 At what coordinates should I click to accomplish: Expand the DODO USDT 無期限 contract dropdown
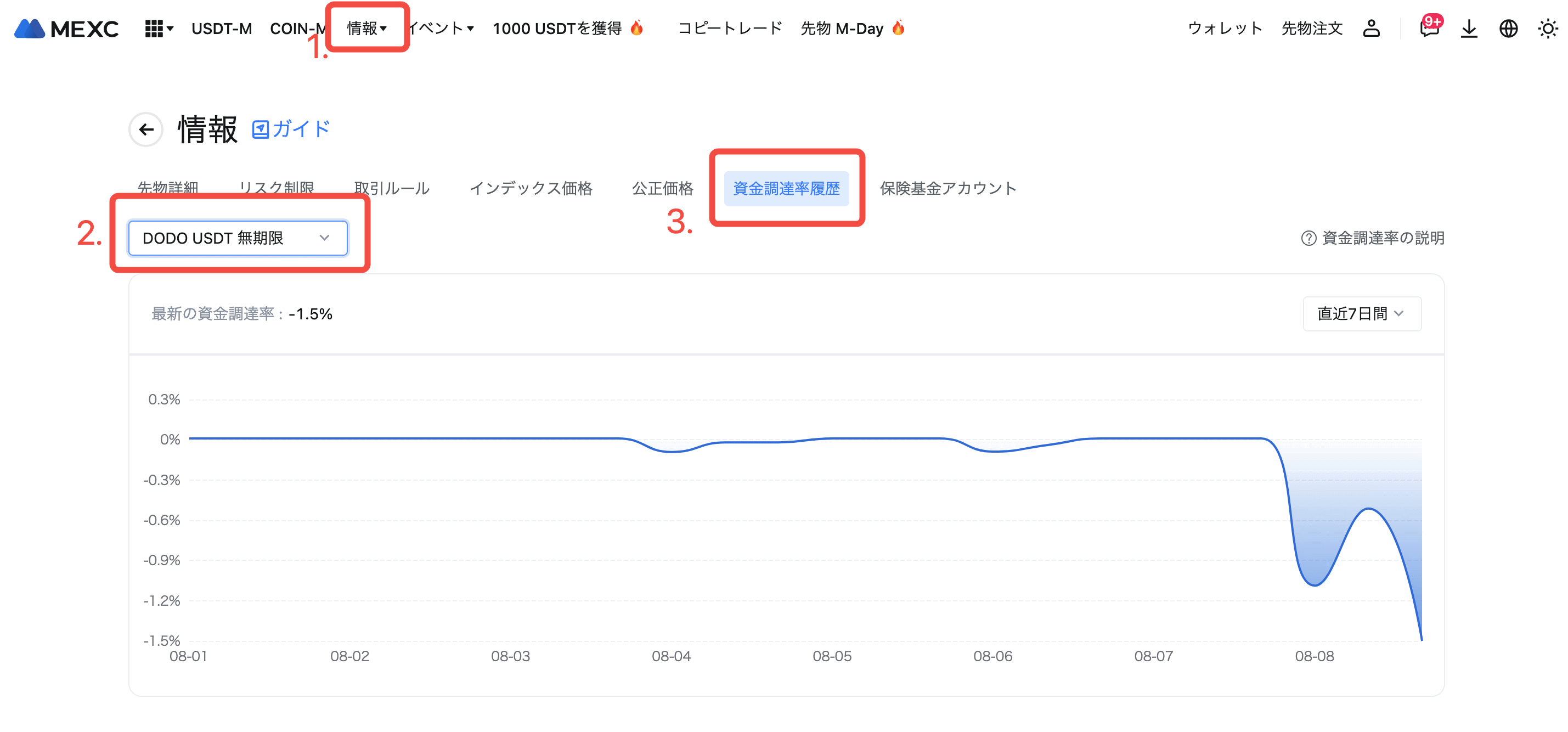coord(238,238)
